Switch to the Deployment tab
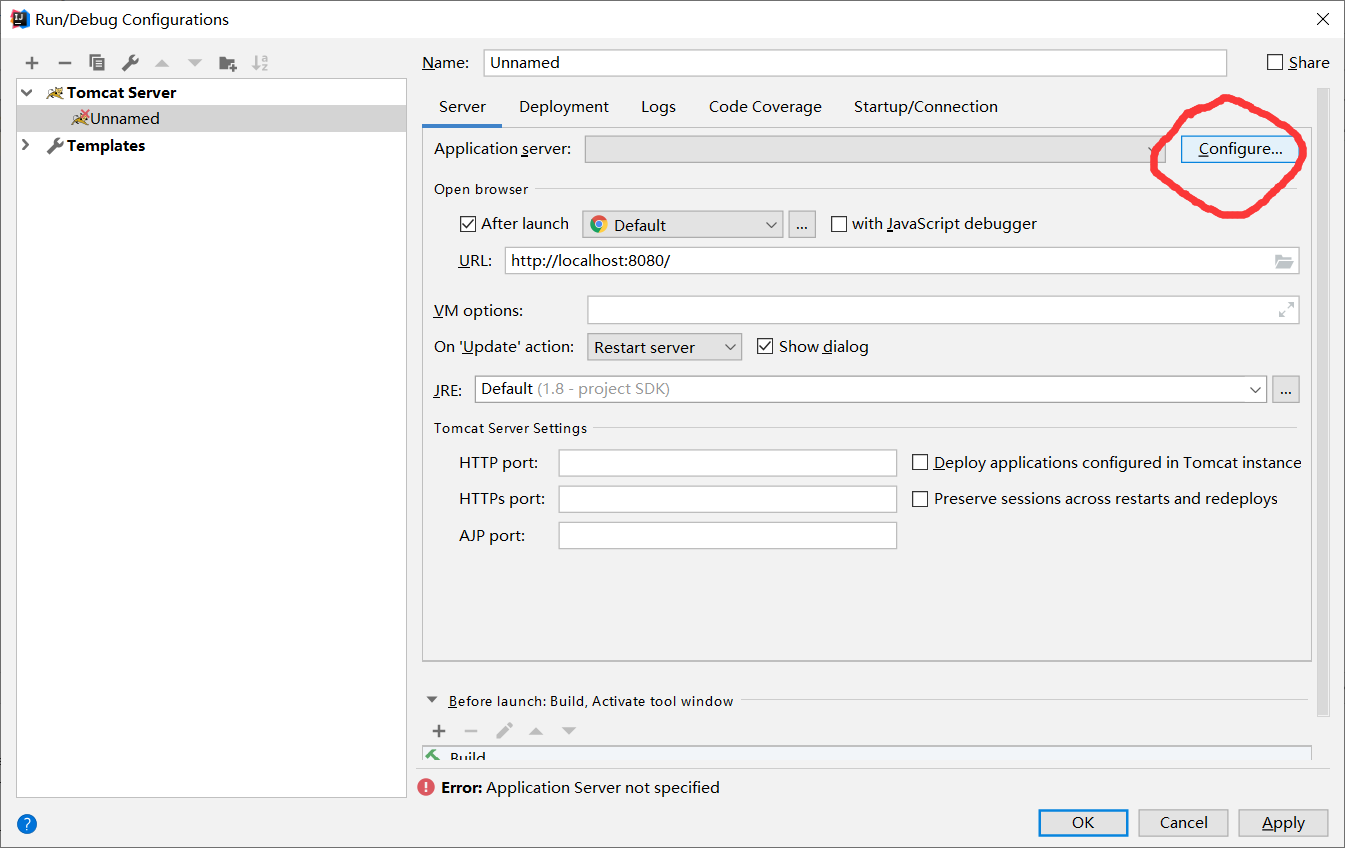This screenshot has height=848, width=1345. click(564, 107)
